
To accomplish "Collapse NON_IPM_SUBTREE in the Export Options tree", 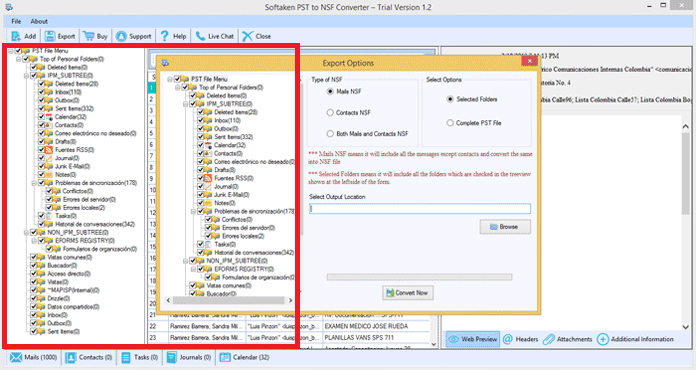I will pyautogui.click(x=186, y=261).
